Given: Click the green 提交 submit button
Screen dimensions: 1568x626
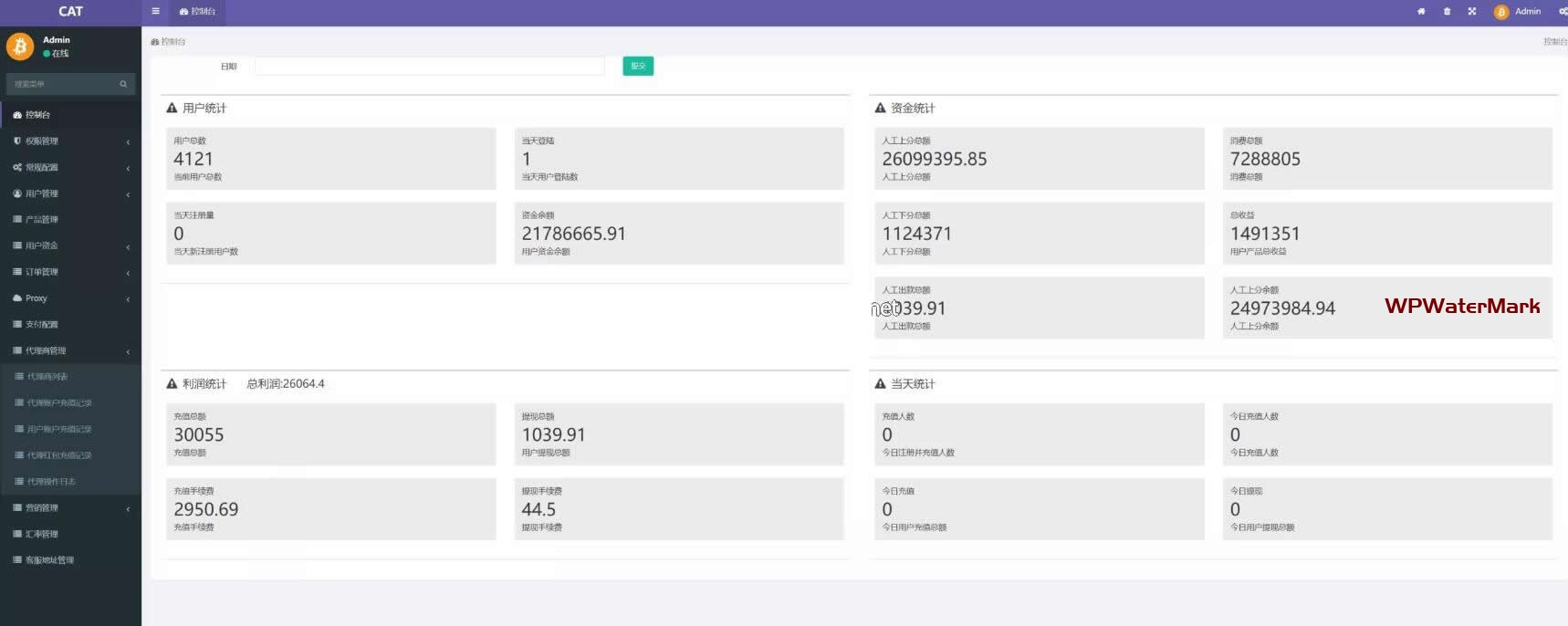Looking at the screenshot, I should [x=638, y=66].
